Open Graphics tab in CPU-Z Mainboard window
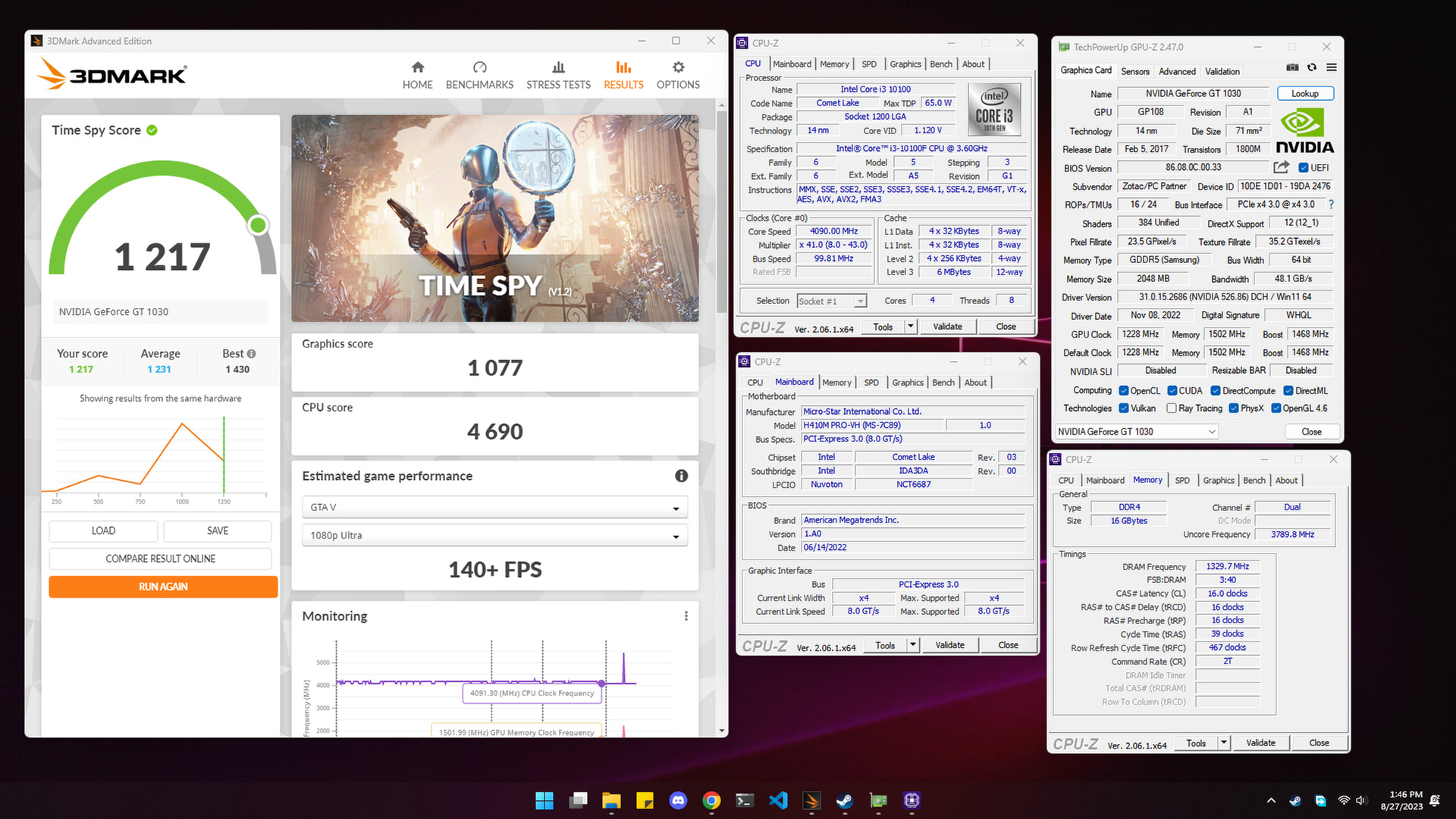The image size is (1456, 819). [908, 383]
